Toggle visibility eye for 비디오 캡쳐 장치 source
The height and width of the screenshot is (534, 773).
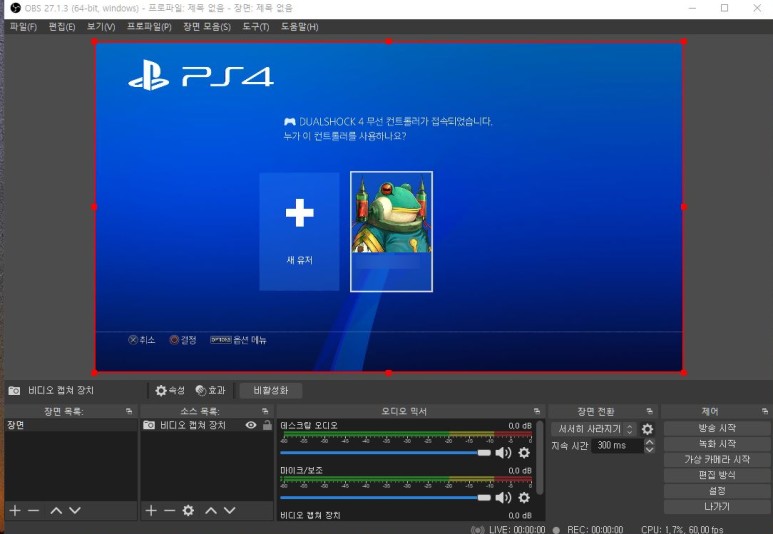tap(251, 425)
